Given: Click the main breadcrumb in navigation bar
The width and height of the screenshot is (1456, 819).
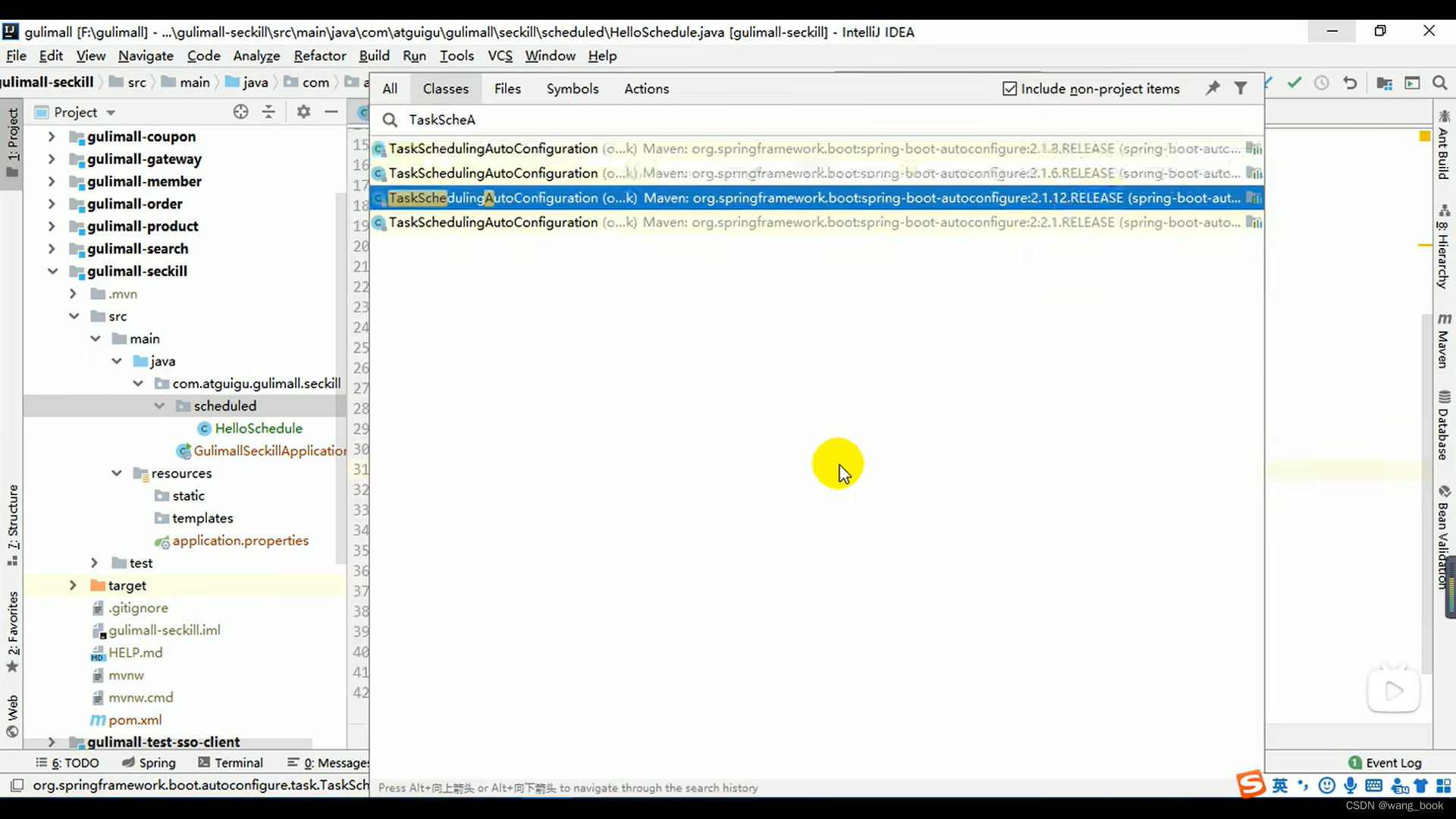Looking at the screenshot, I should [186, 83].
